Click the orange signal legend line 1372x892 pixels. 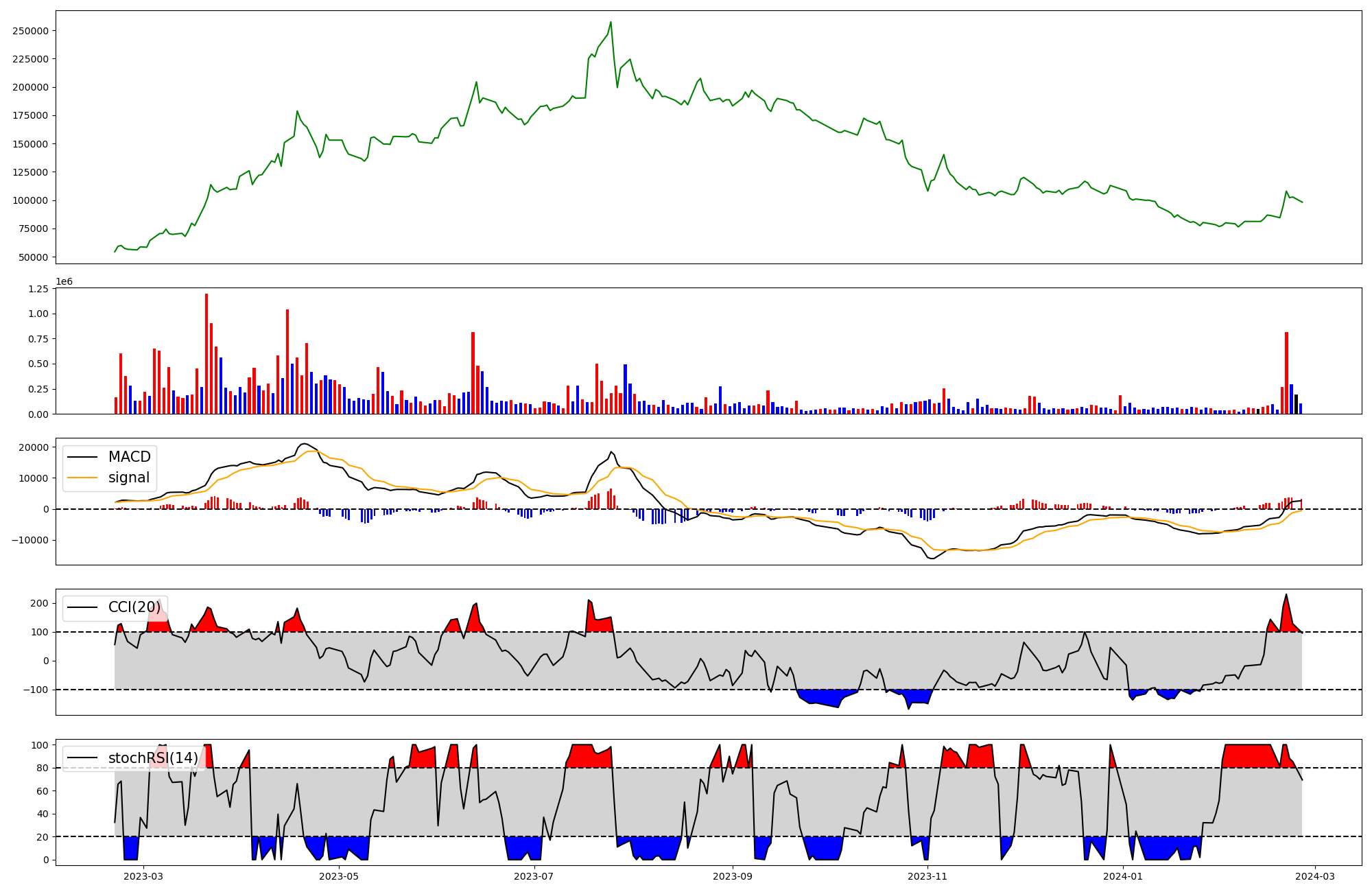tap(83, 478)
